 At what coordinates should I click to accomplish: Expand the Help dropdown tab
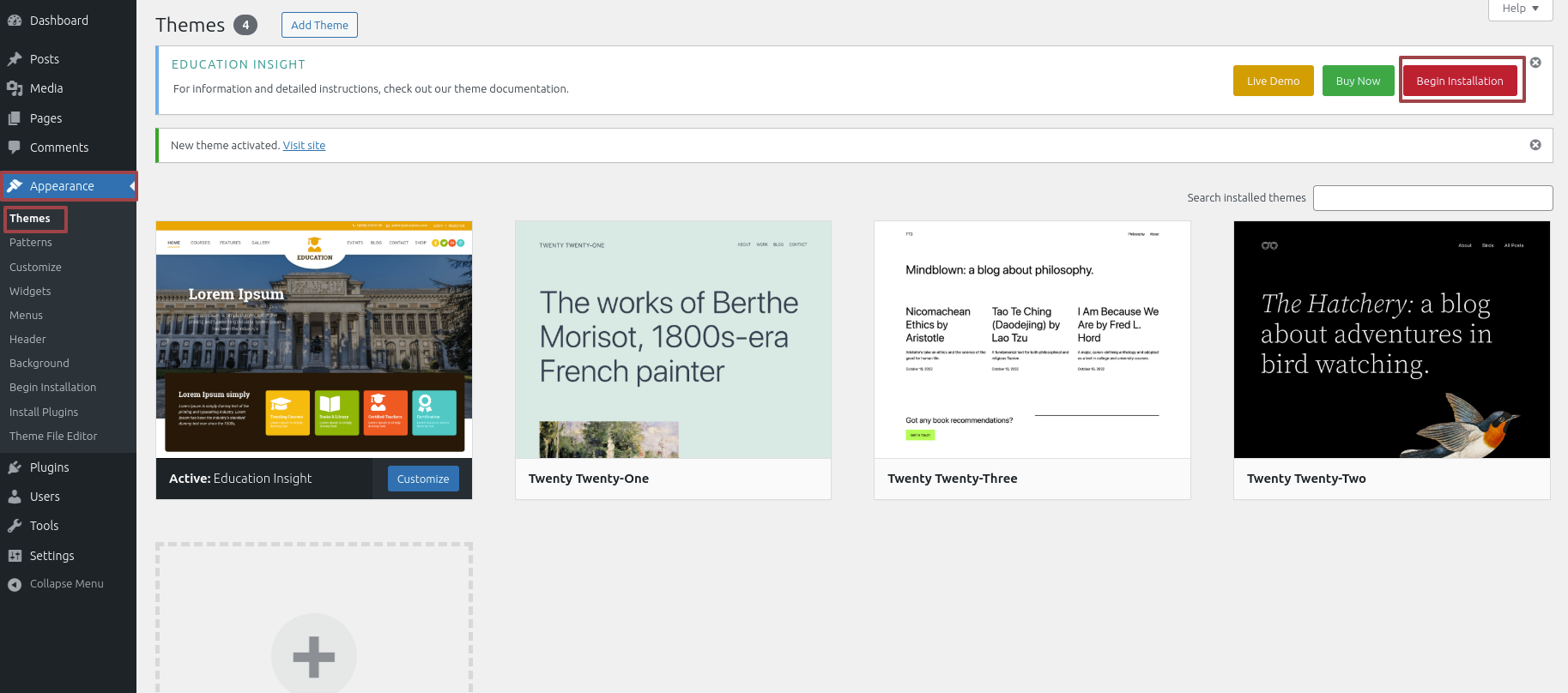pos(1521,9)
